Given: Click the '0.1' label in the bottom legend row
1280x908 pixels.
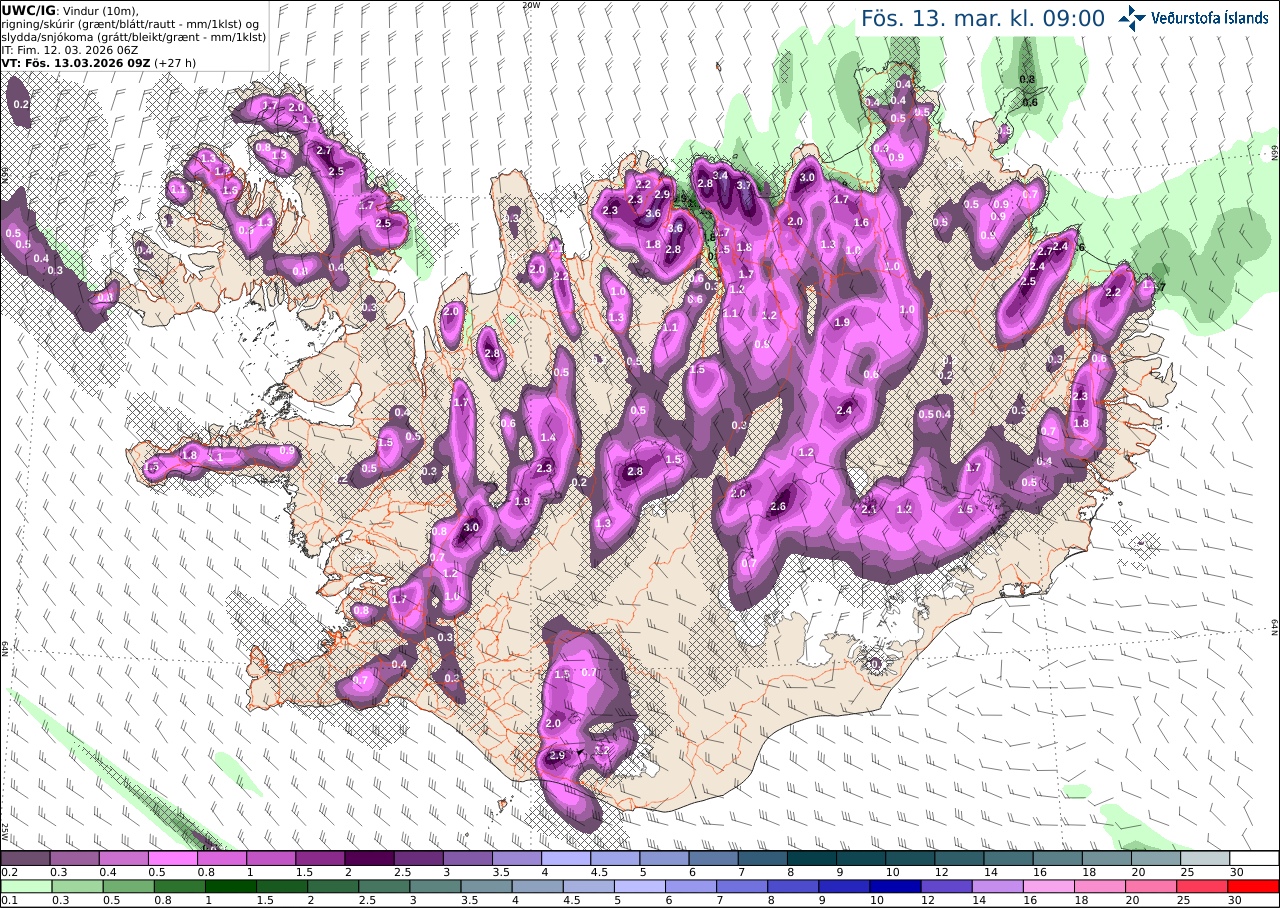Looking at the screenshot, I should 9,900.
